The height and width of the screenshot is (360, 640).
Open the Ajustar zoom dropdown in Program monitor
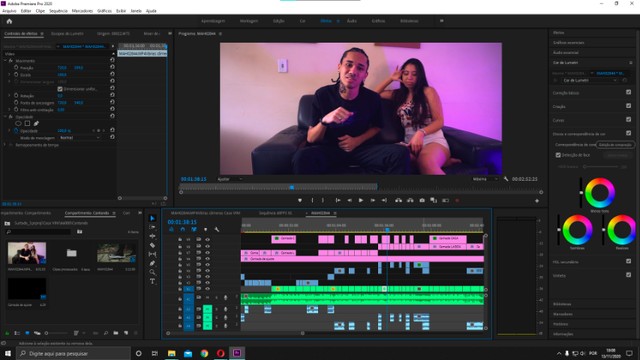229,179
